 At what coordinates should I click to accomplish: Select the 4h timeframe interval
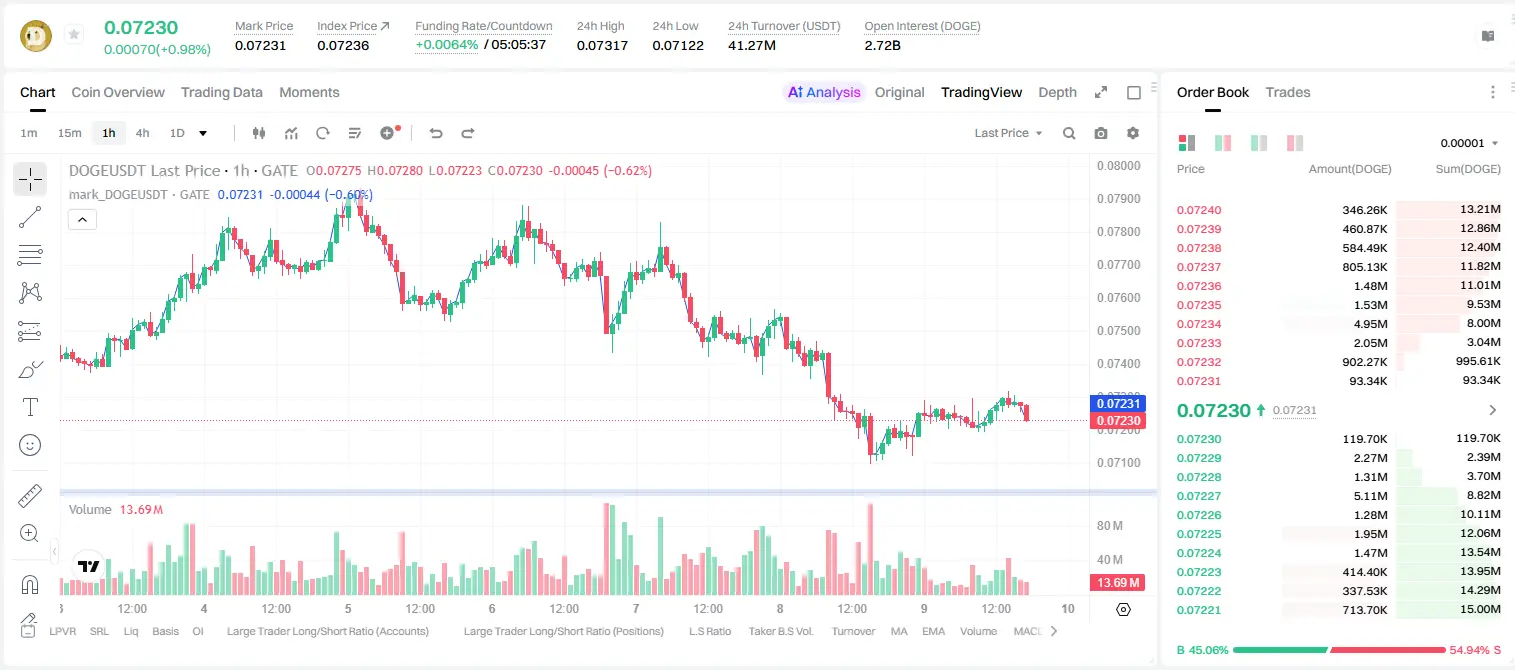pos(142,133)
